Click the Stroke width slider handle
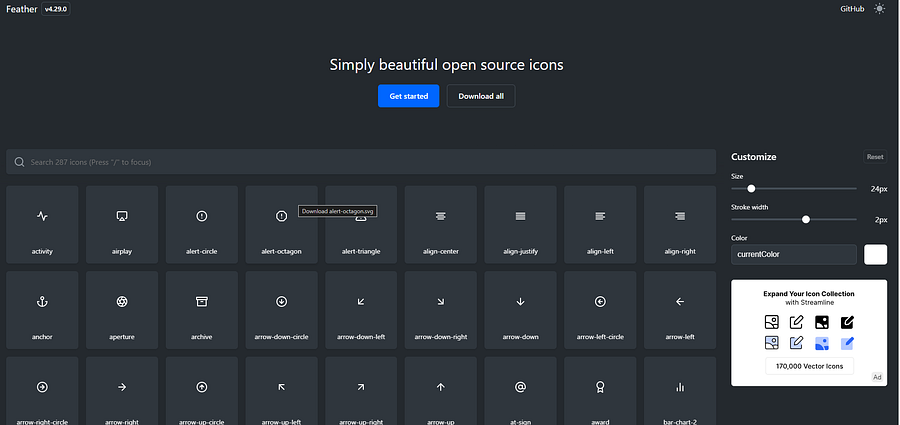The height and width of the screenshot is (425, 900). click(x=806, y=219)
